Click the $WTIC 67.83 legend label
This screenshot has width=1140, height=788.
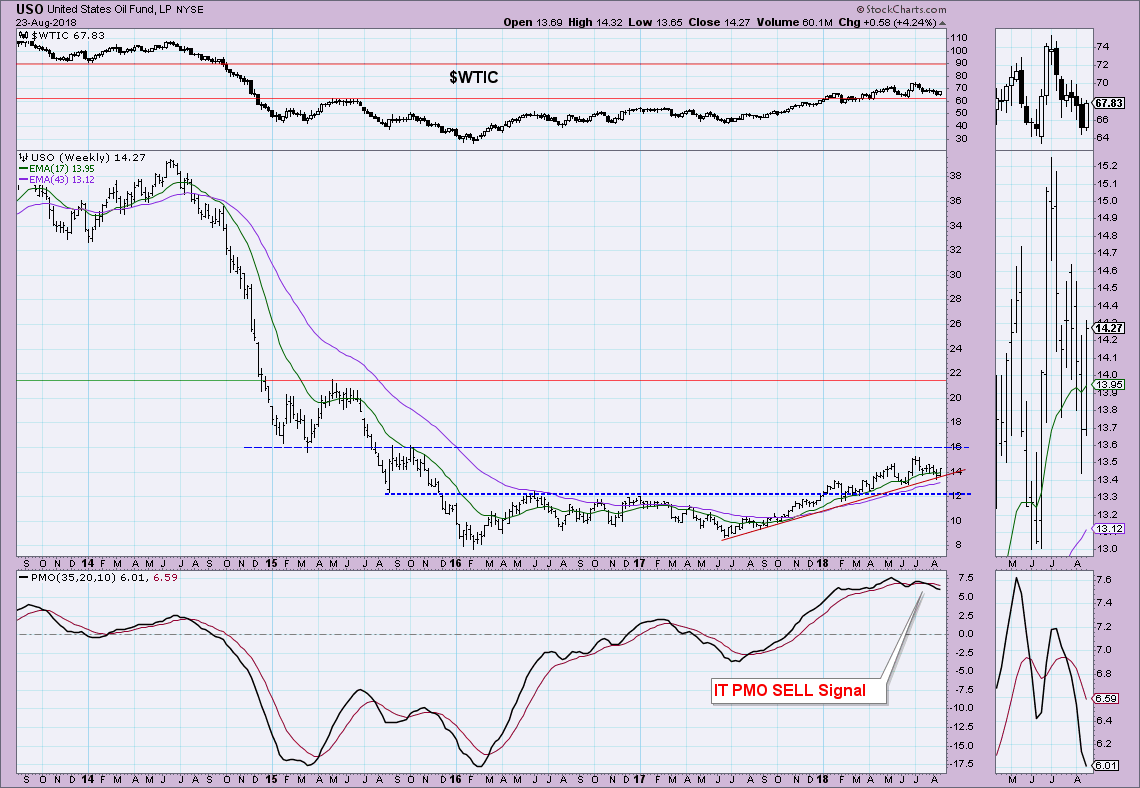coord(68,36)
